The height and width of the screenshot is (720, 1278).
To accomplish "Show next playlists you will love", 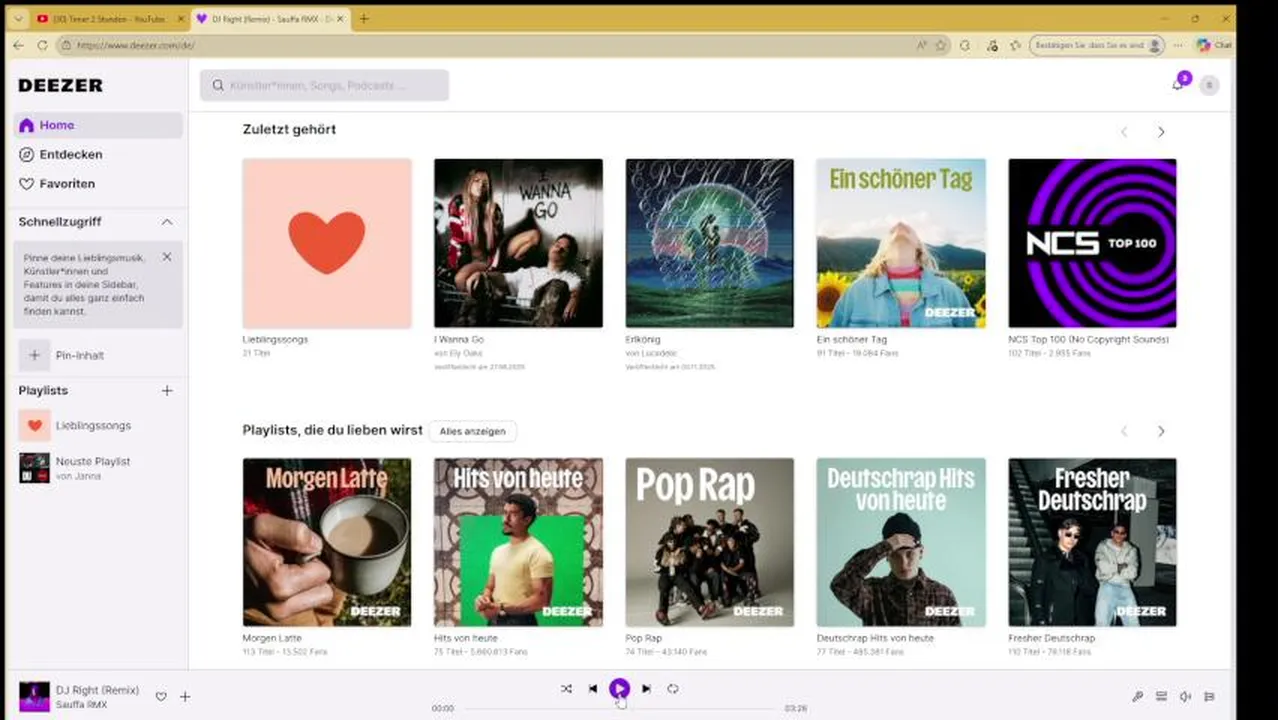I will click(1161, 431).
